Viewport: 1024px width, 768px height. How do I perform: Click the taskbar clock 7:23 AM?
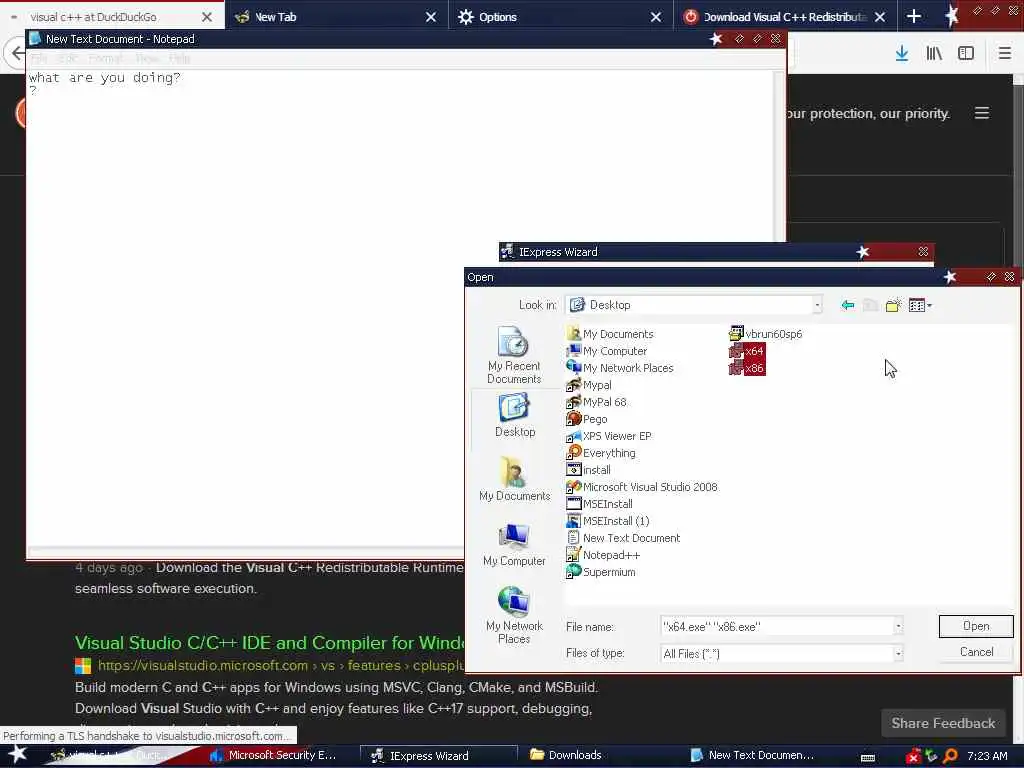pyautogui.click(x=987, y=756)
